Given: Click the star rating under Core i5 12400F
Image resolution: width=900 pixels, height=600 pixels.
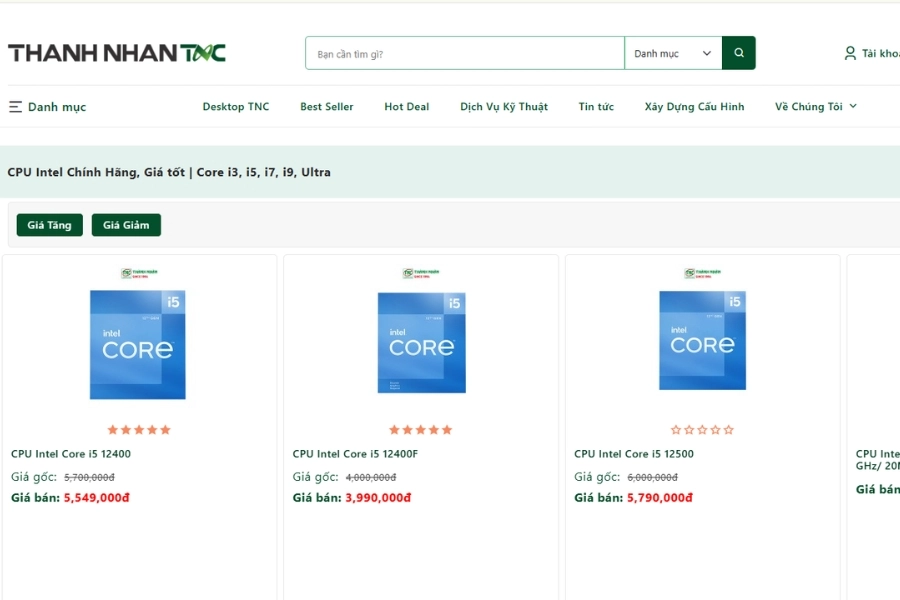Looking at the screenshot, I should (x=421, y=429).
